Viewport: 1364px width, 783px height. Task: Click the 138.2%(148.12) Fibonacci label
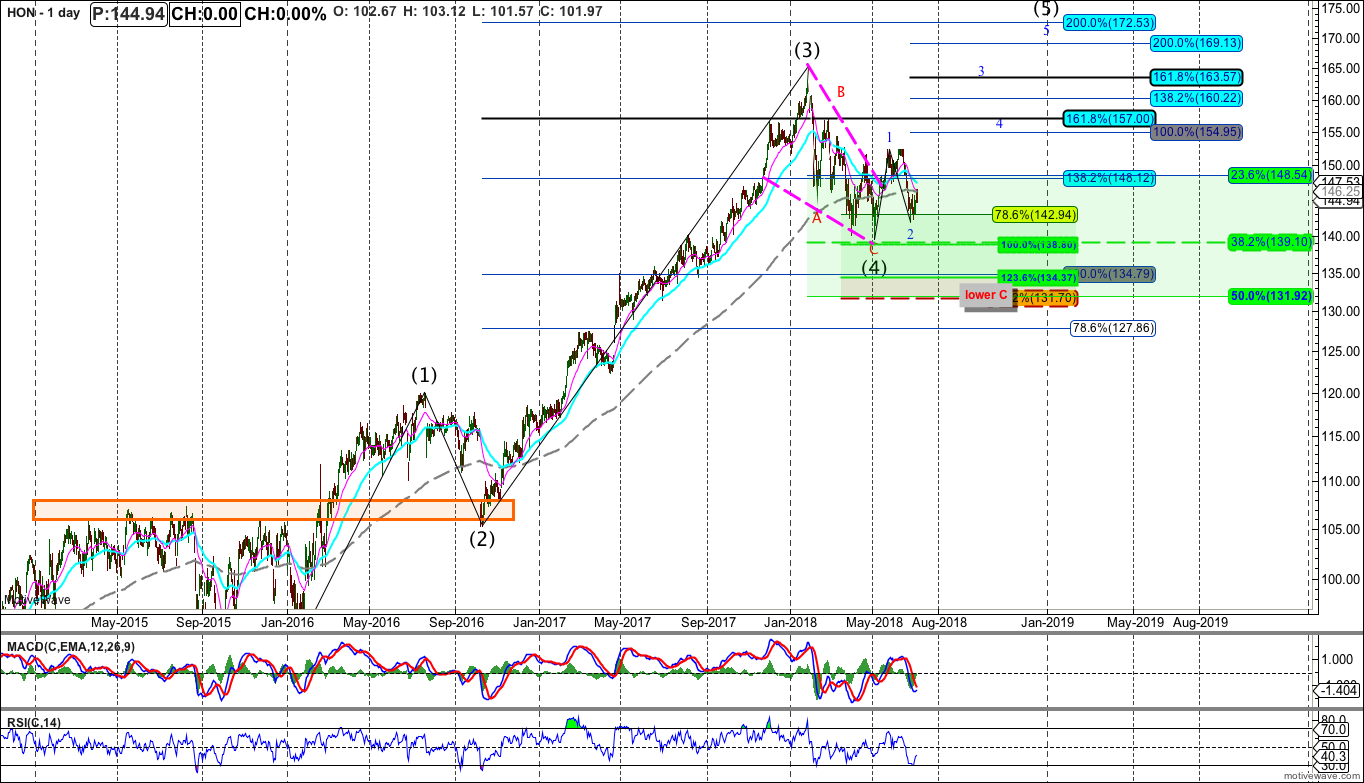[x=1110, y=177]
